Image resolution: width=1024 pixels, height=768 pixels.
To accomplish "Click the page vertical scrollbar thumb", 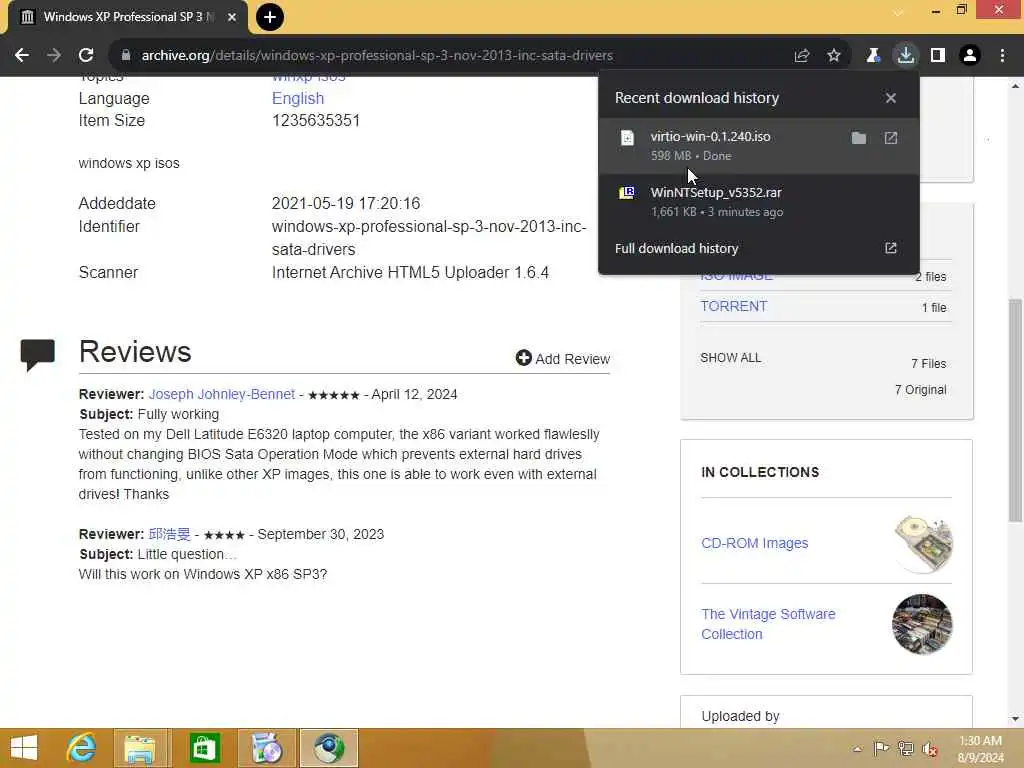I will (1015, 410).
